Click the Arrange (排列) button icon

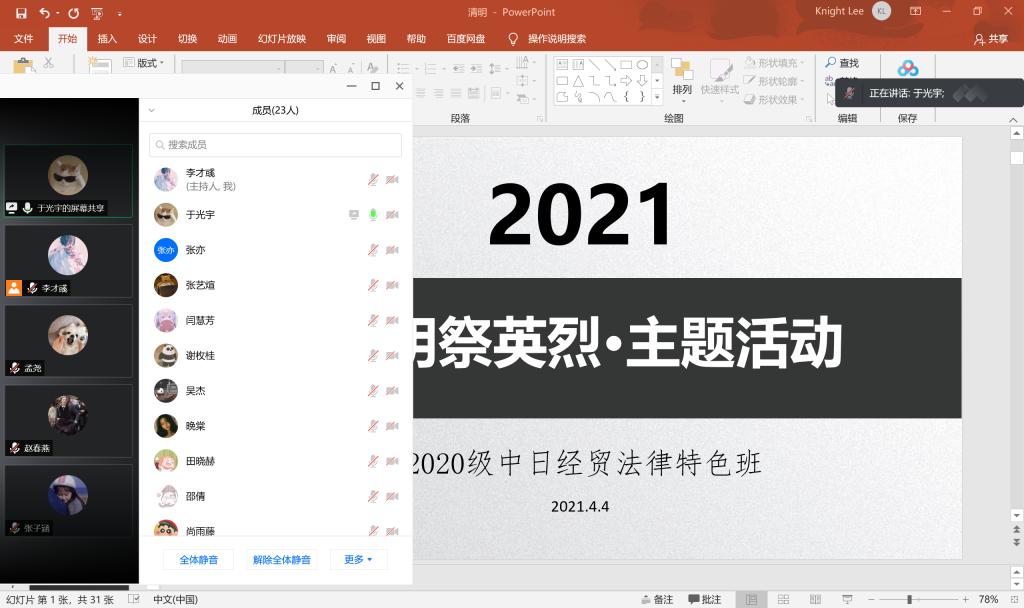tap(682, 70)
